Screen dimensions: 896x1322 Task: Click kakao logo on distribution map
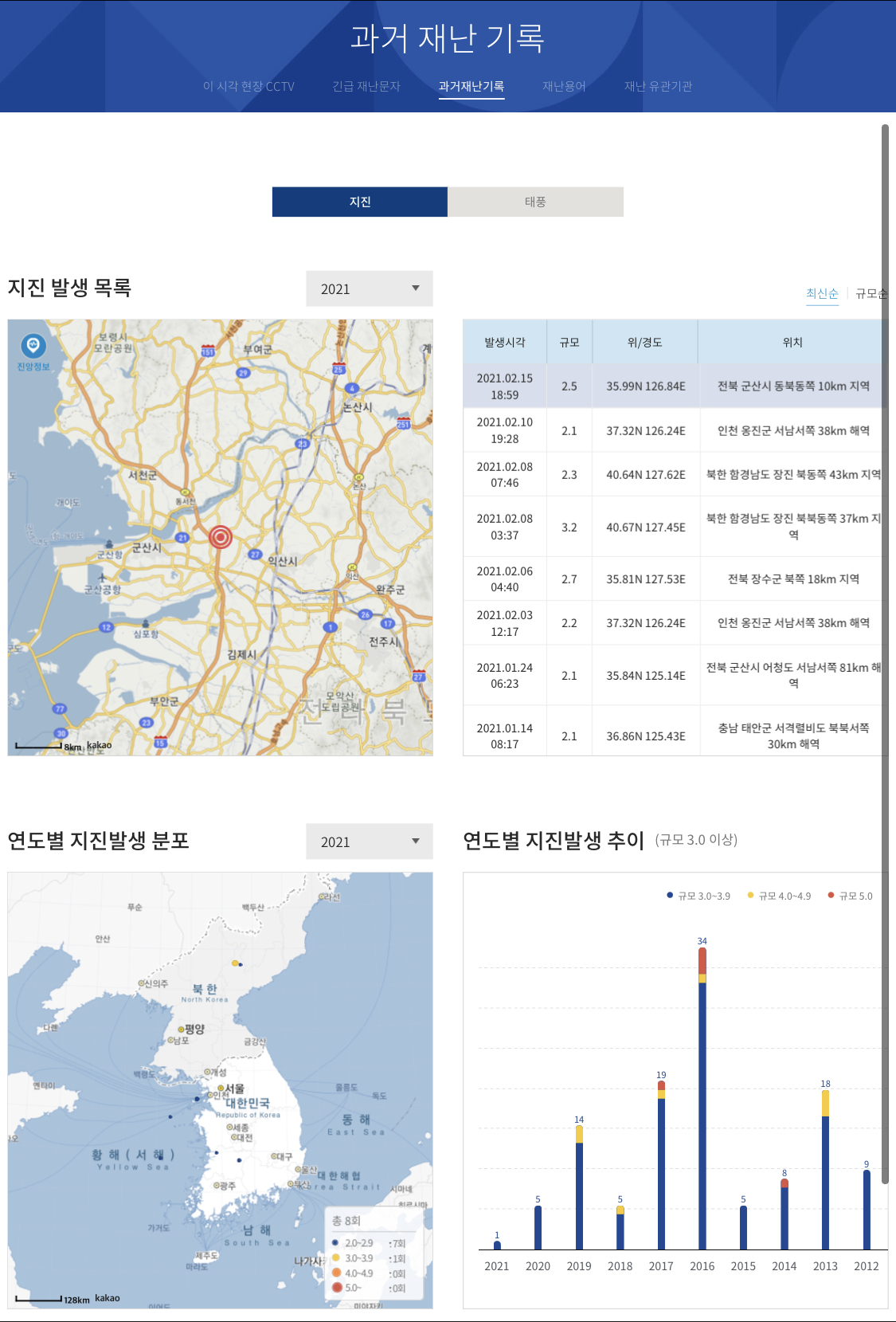108,1298
